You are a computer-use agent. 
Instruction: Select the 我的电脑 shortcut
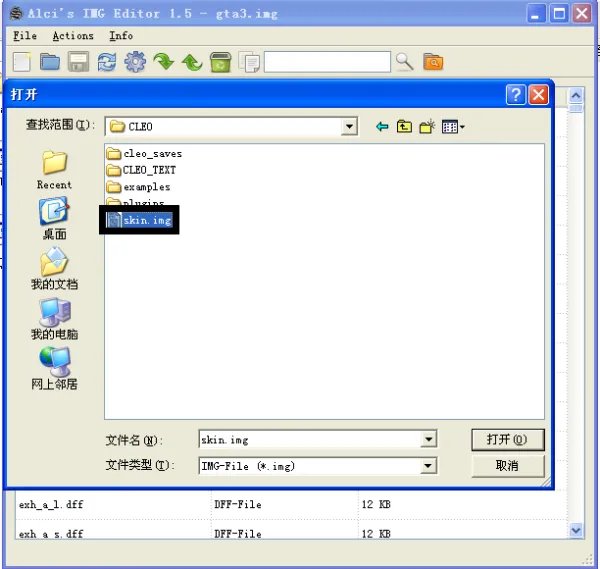tap(54, 319)
